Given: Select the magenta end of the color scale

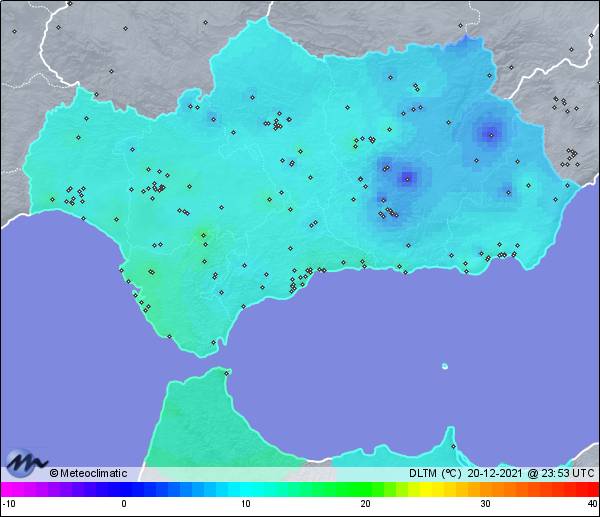Looking at the screenshot, I should point(7,489).
